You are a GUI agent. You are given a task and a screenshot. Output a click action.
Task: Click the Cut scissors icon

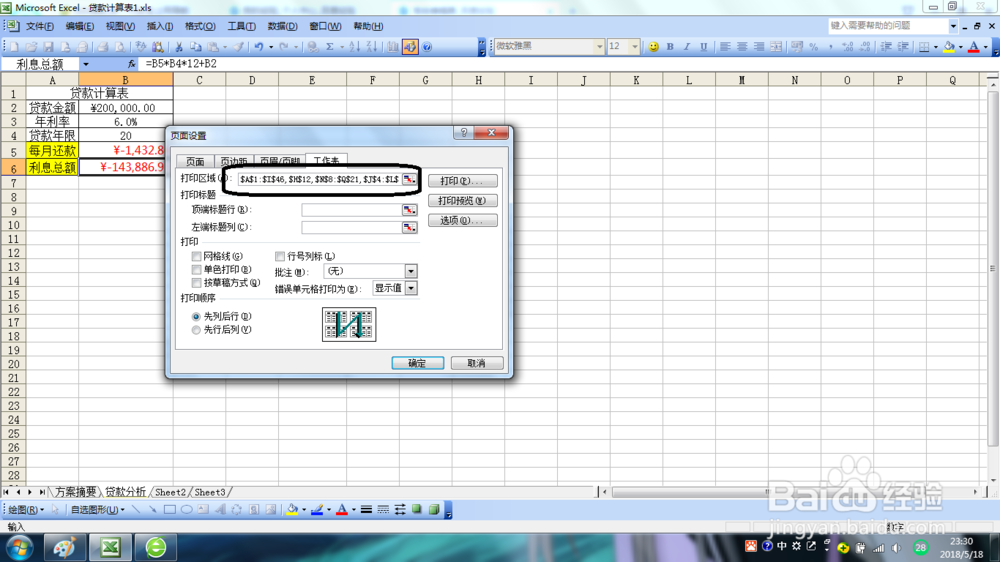pos(179,47)
